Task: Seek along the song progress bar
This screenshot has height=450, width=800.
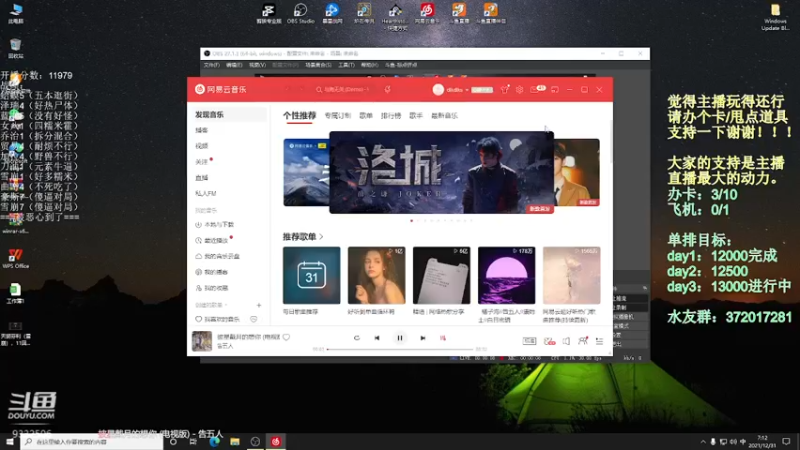Action: (399, 349)
